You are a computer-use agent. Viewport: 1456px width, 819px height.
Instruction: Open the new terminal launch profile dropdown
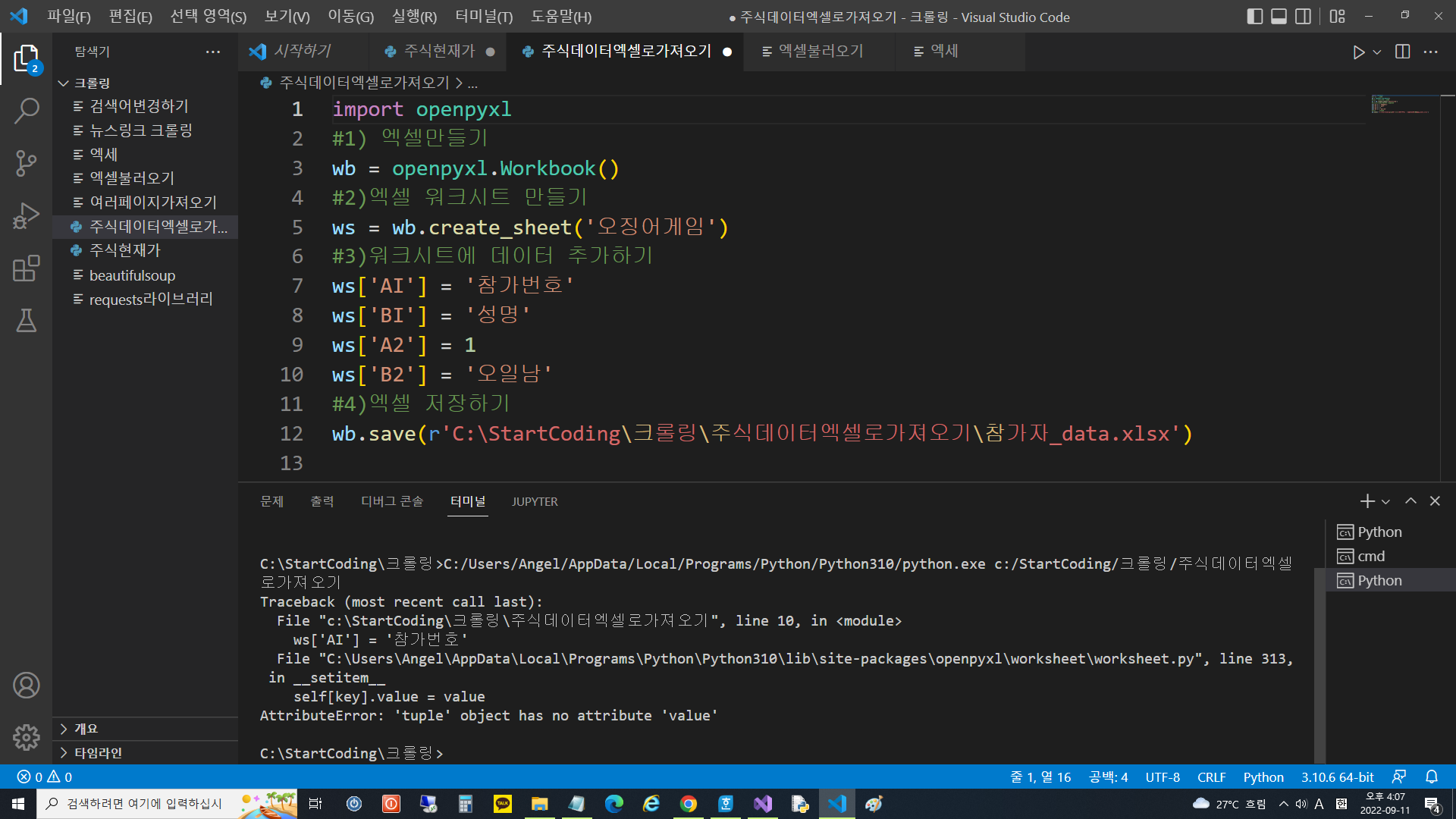click(1385, 501)
